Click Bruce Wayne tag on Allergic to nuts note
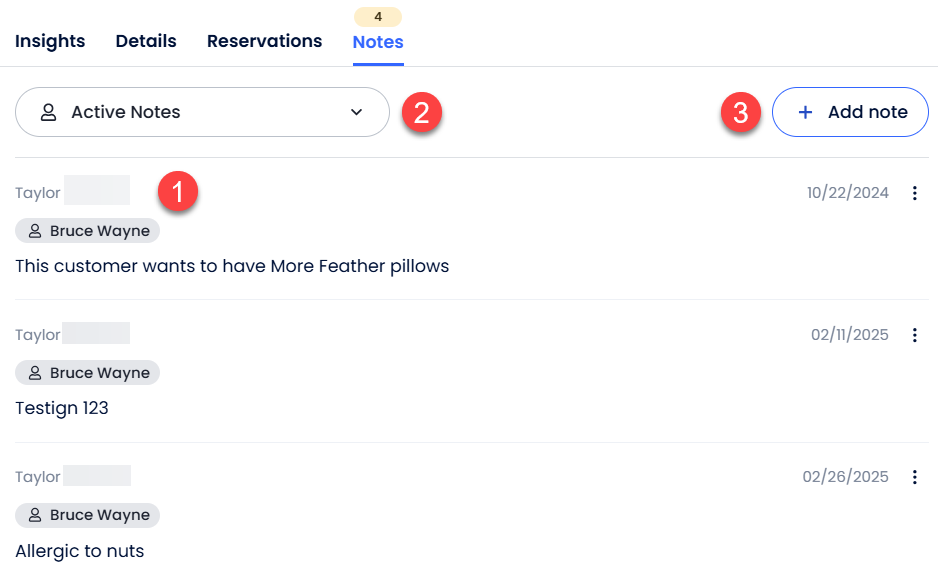This screenshot has height=576, width=938. coord(88,515)
